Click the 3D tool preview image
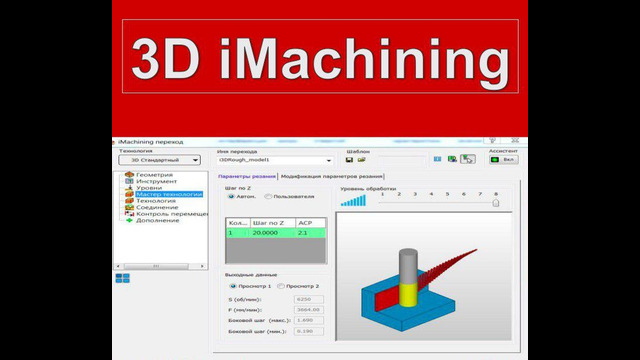This screenshot has width=640, height=360. click(x=424, y=276)
